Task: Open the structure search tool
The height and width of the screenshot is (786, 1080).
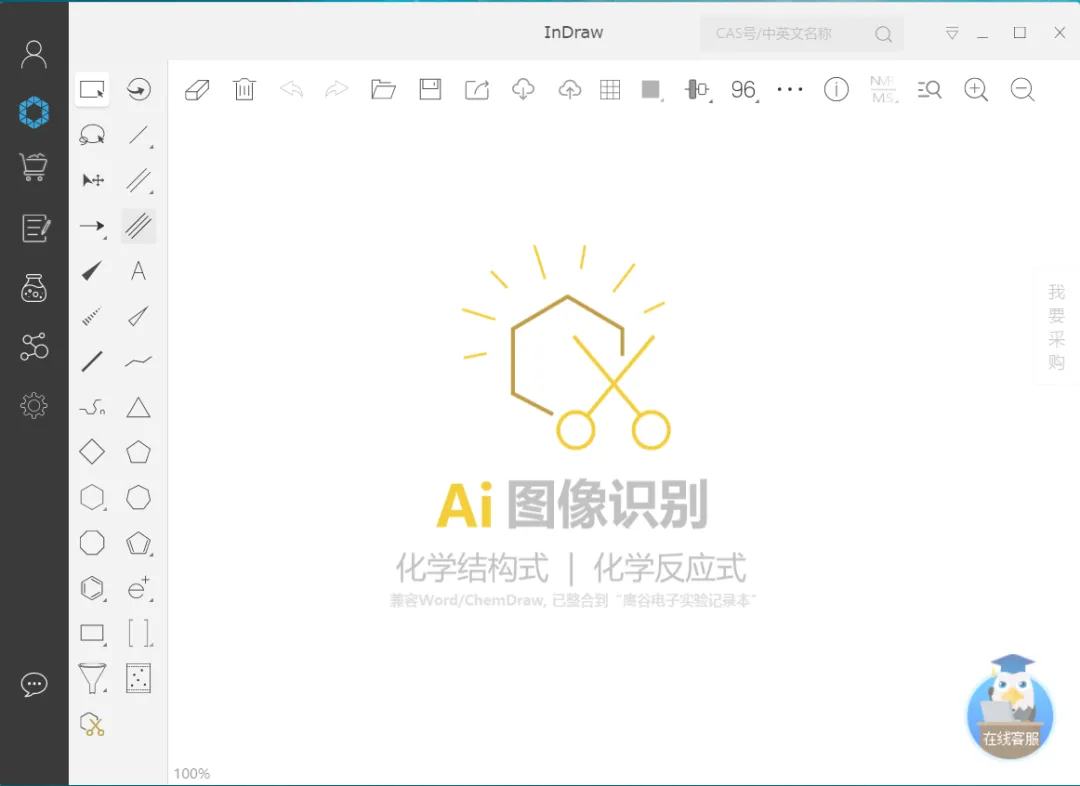Action: click(929, 90)
